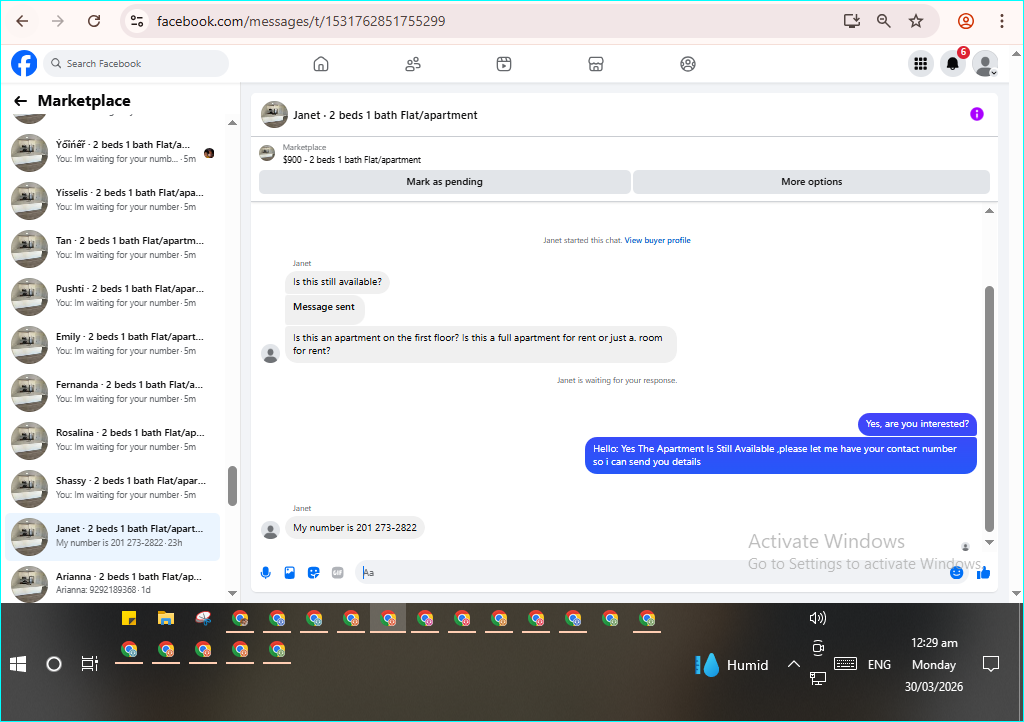Choose a sticker using the sticker icon
Viewport: 1024px width, 722px height.
tap(313, 573)
